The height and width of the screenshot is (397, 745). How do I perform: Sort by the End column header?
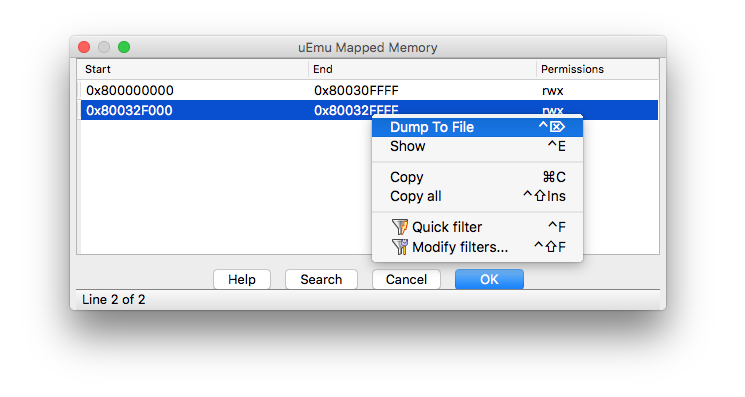[x=422, y=69]
